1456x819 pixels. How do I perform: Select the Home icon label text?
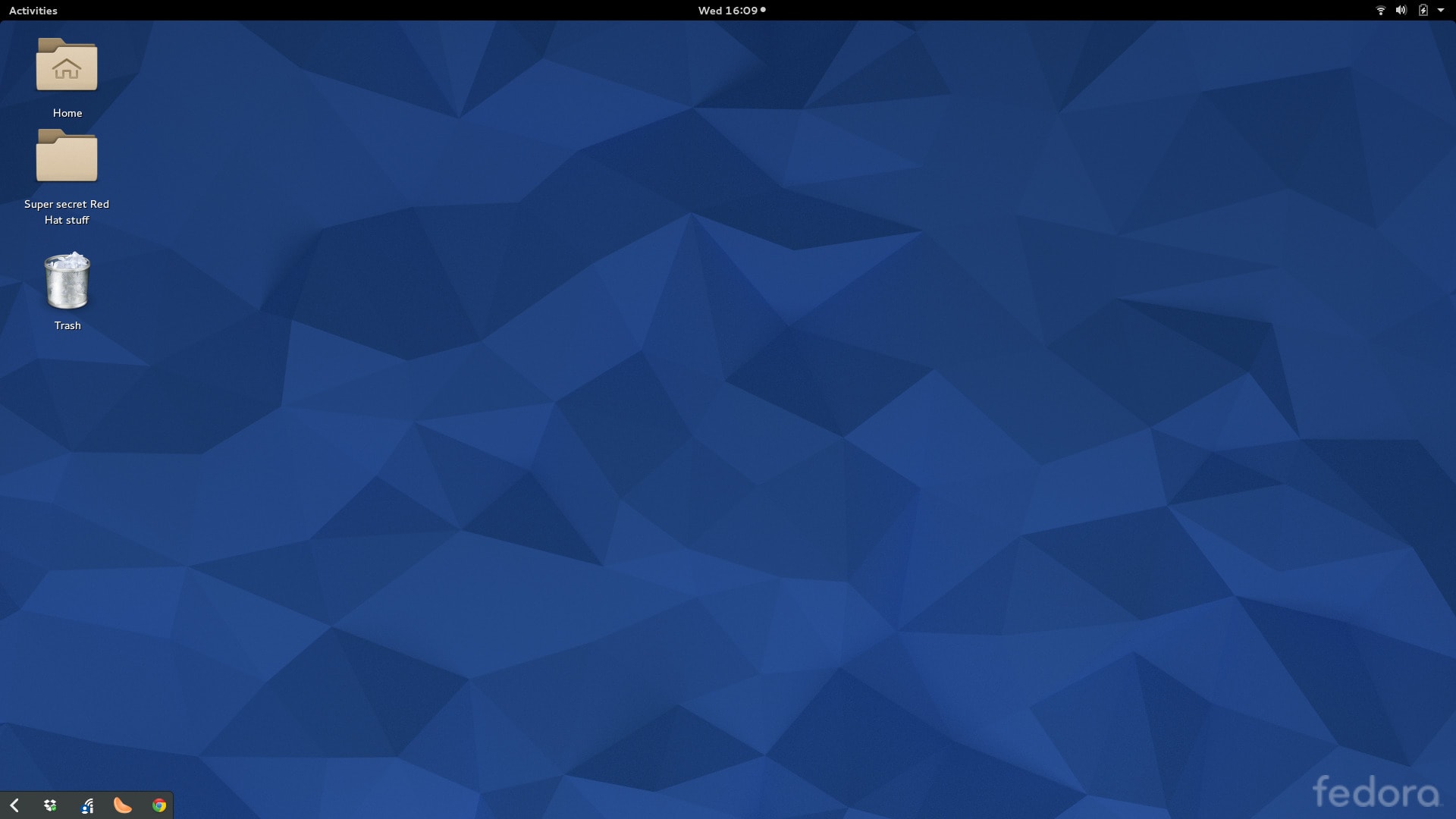coord(67,112)
